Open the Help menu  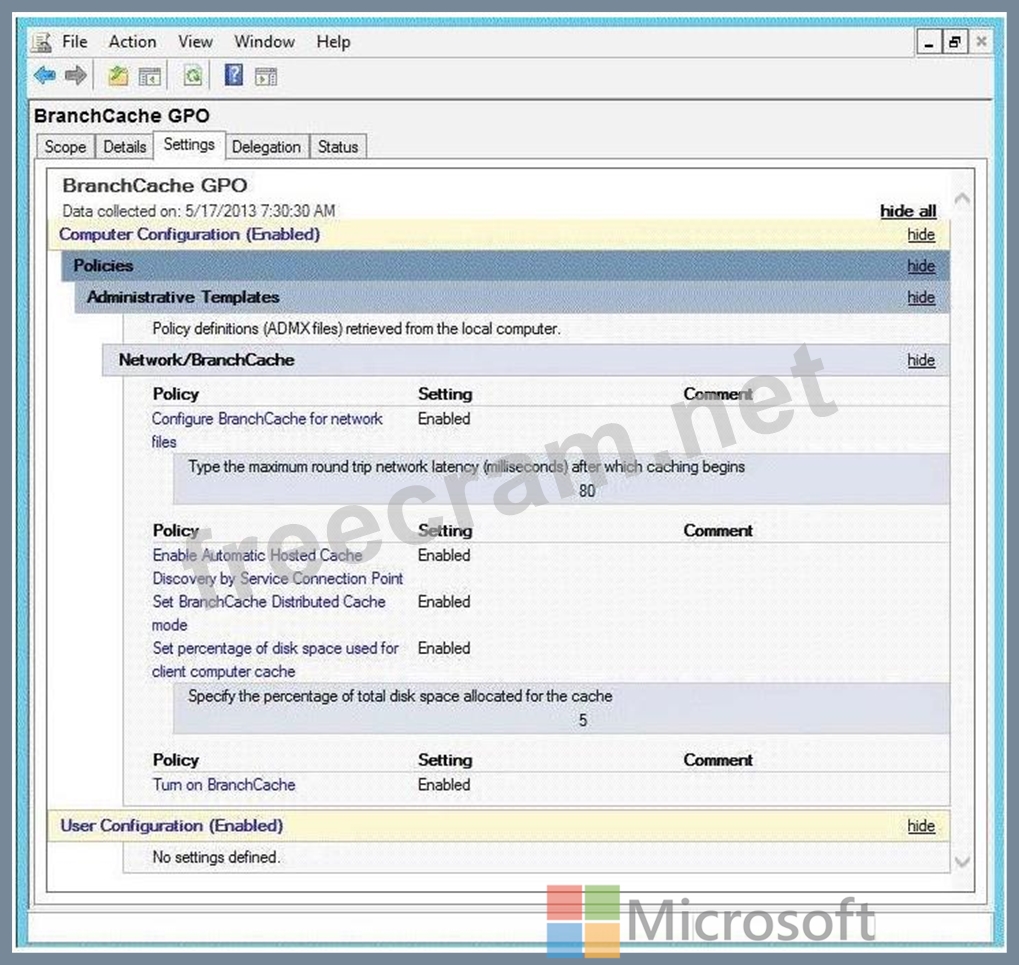click(x=333, y=42)
